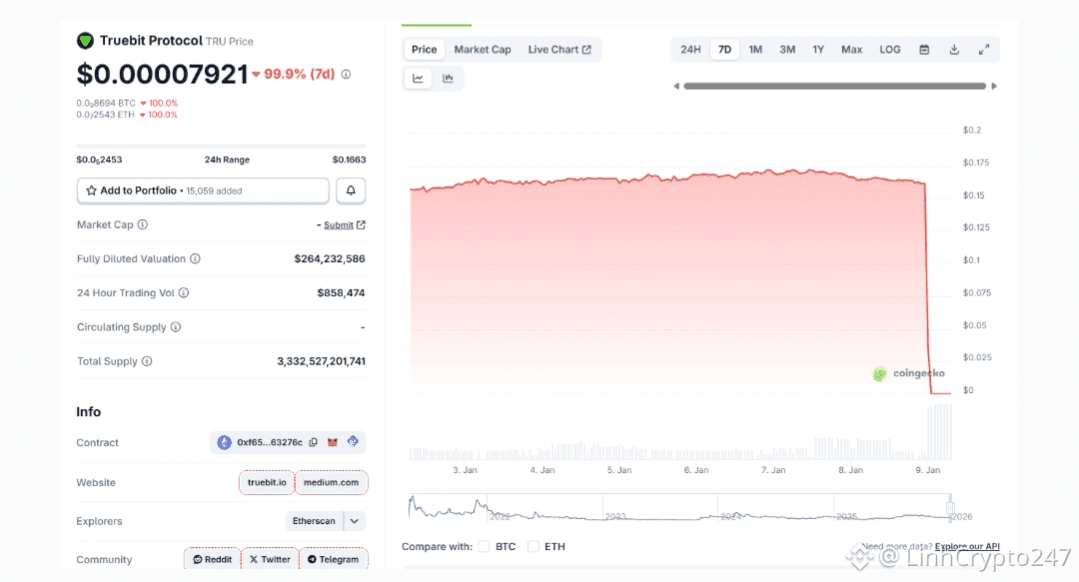1079x582 pixels.
Task: Switch to candlestick chart view
Action: (447, 78)
